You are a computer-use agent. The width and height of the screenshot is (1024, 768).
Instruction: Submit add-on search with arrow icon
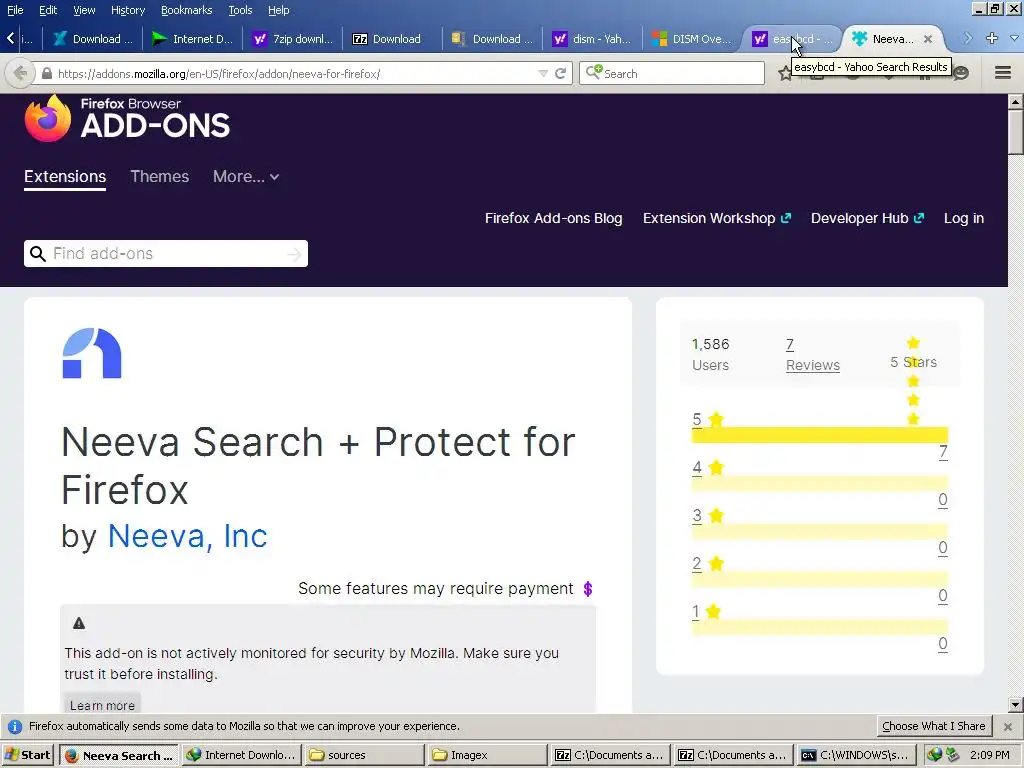[295, 254]
